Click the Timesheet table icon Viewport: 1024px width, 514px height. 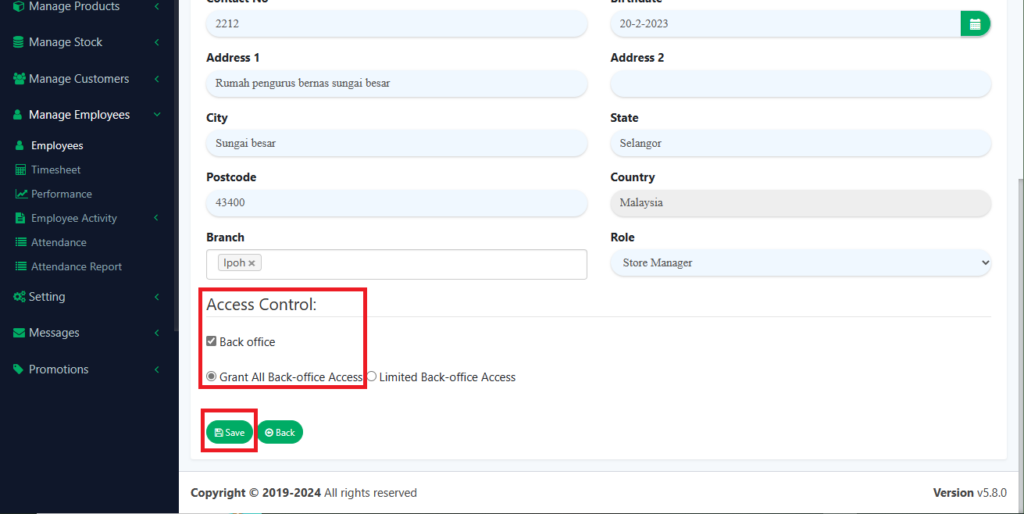point(21,170)
